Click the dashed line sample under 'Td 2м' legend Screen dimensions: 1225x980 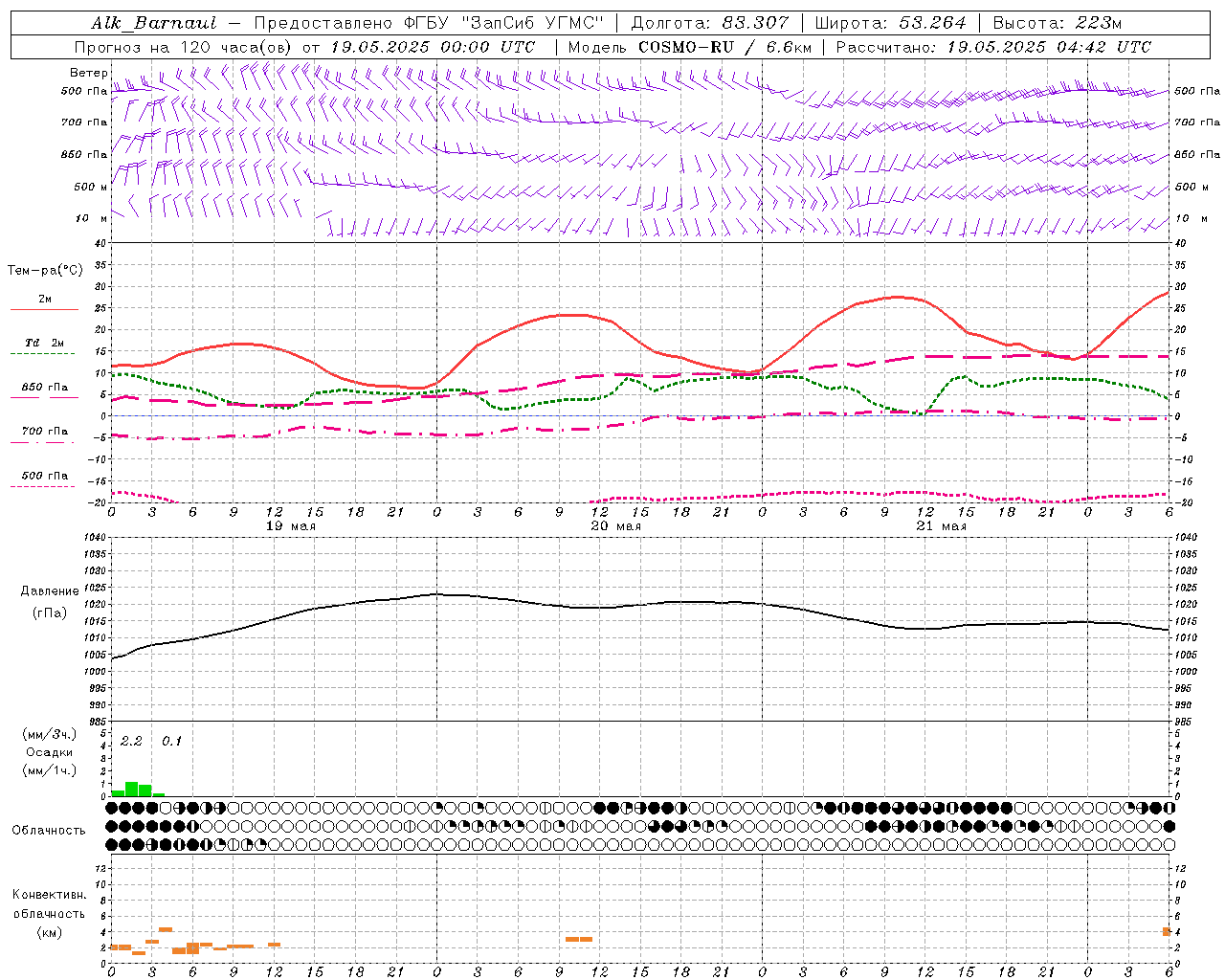pyautogui.click(x=43, y=353)
